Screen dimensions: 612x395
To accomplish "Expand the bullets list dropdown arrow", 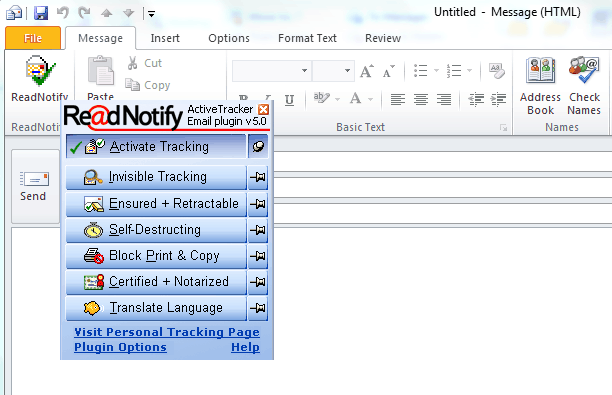I will (x=436, y=71).
